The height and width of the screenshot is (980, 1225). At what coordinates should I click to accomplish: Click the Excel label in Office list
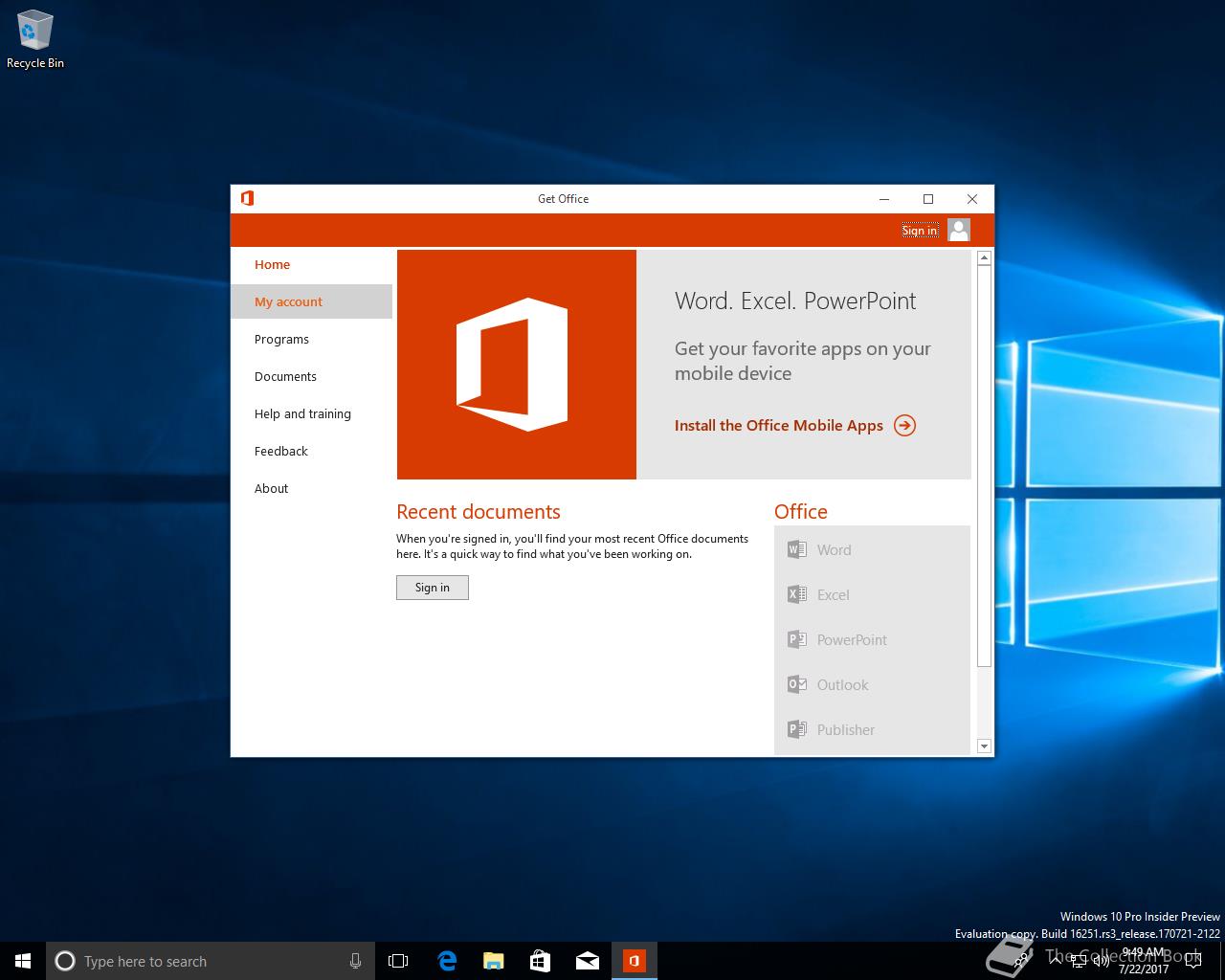(x=833, y=594)
